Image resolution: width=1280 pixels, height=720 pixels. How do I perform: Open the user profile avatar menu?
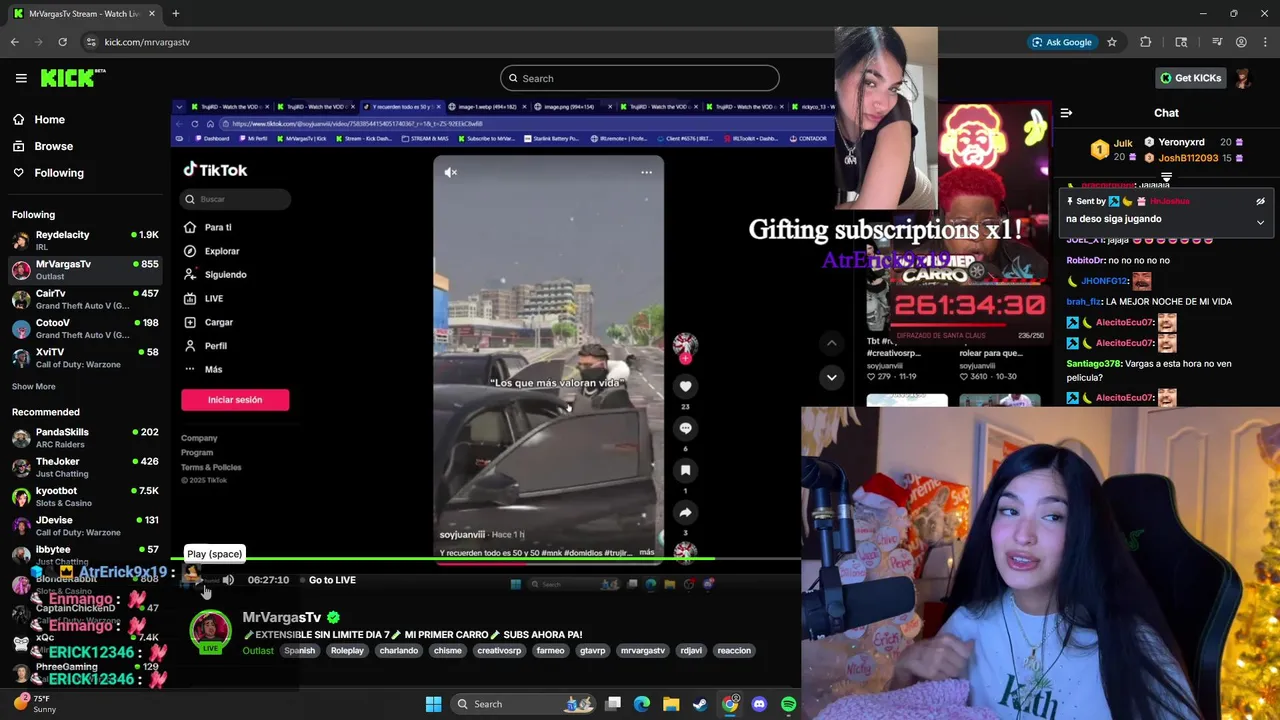tap(1243, 78)
